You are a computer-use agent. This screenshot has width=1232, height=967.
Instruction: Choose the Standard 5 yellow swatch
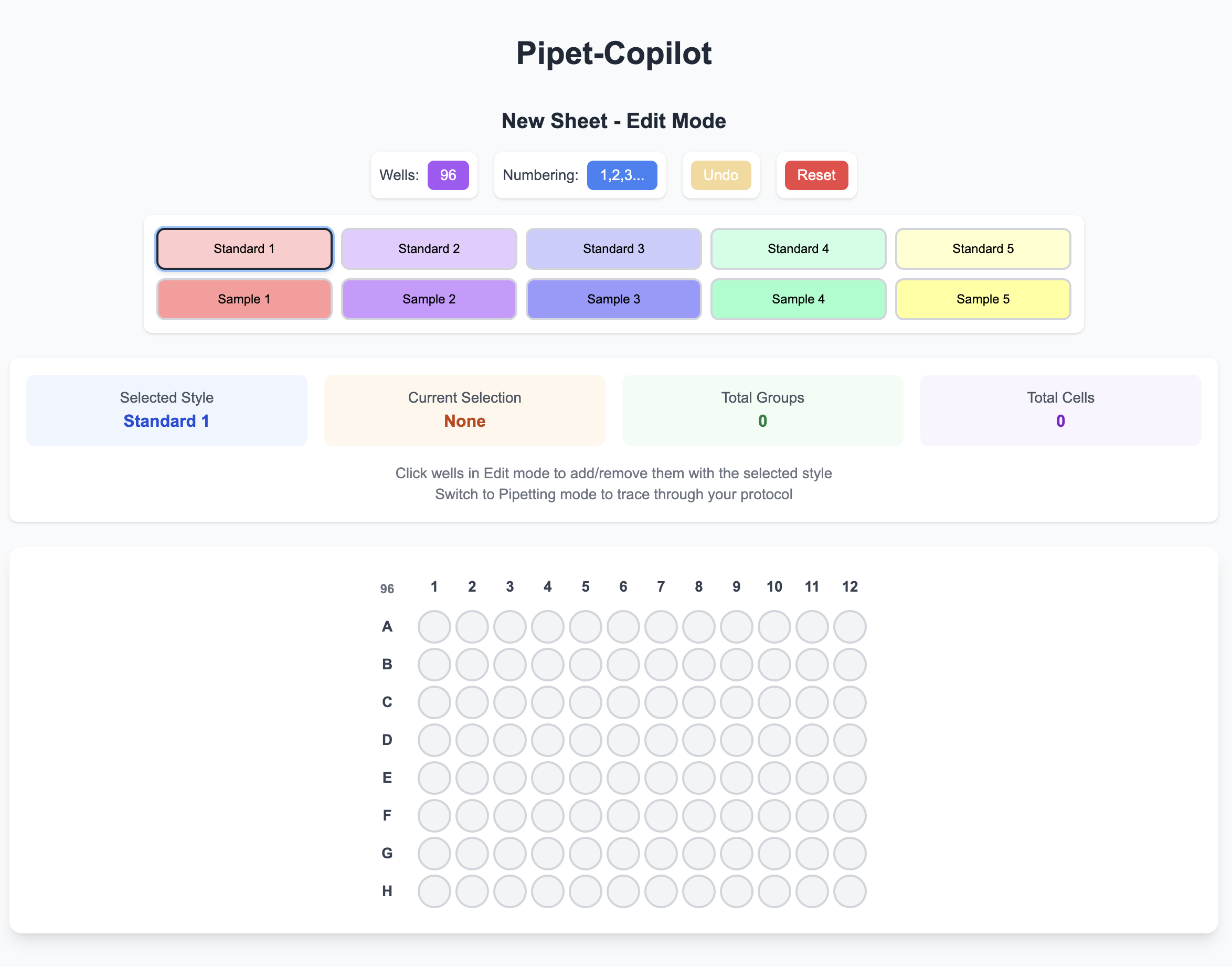(982, 248)
